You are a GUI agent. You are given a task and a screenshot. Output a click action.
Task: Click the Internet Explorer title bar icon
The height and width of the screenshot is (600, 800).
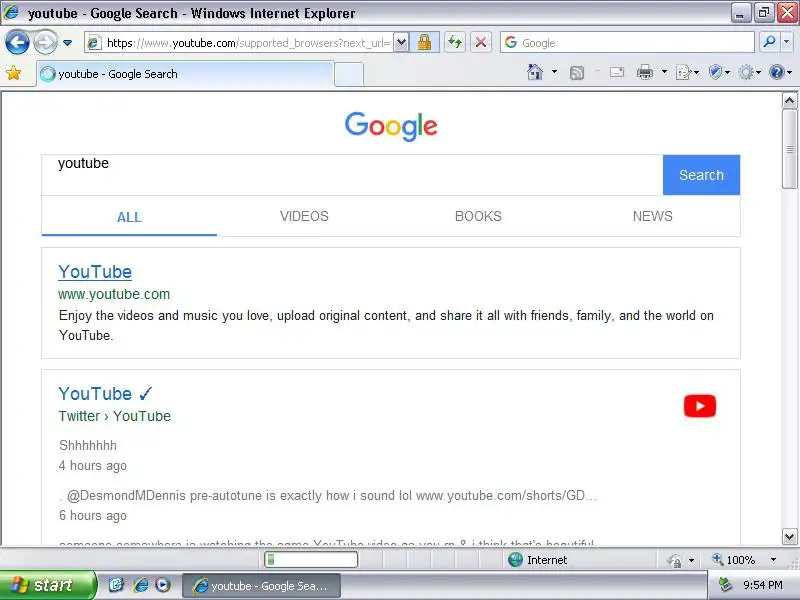point(11,12)
